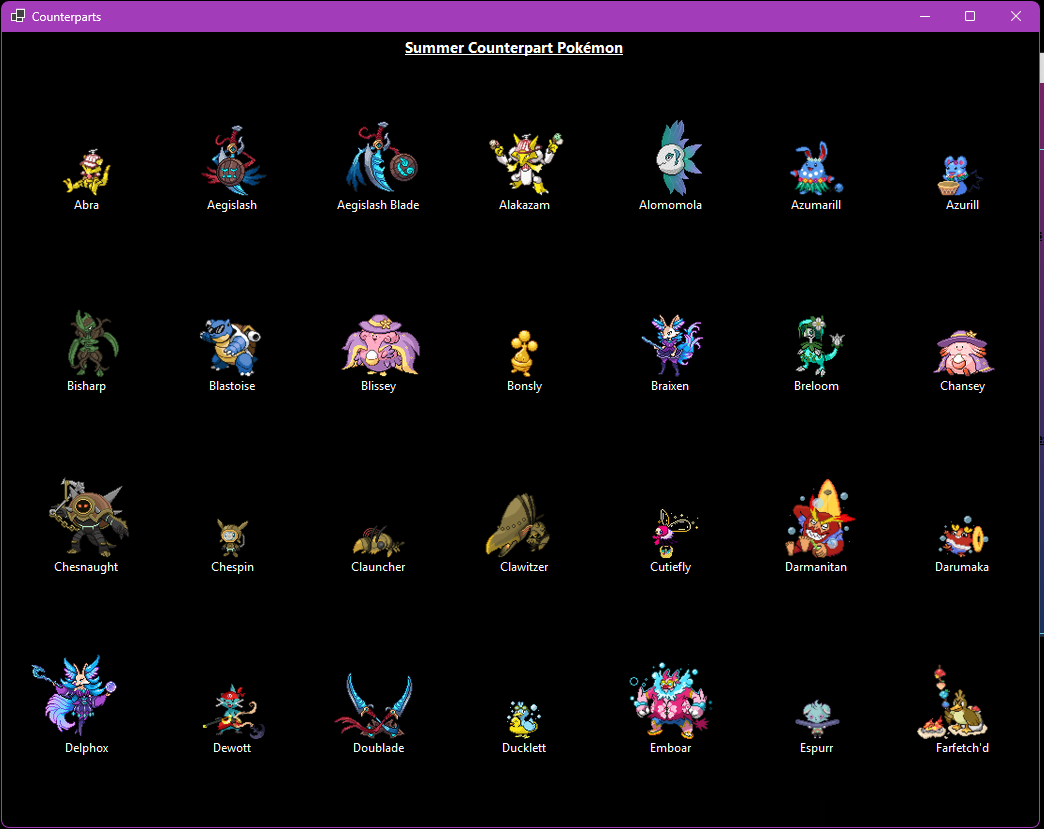Click the Blastoise with sunglasses sprite
1044x829 pixels.
(x=230, y=347)
